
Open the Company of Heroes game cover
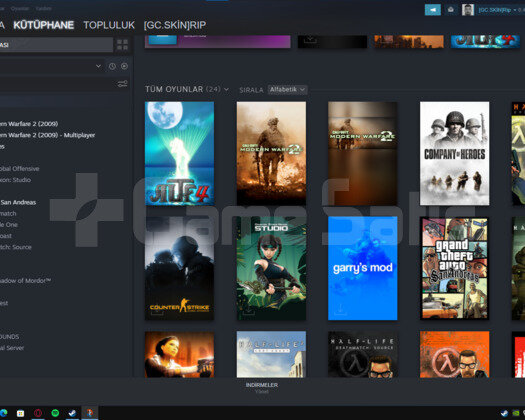[454, 153]
